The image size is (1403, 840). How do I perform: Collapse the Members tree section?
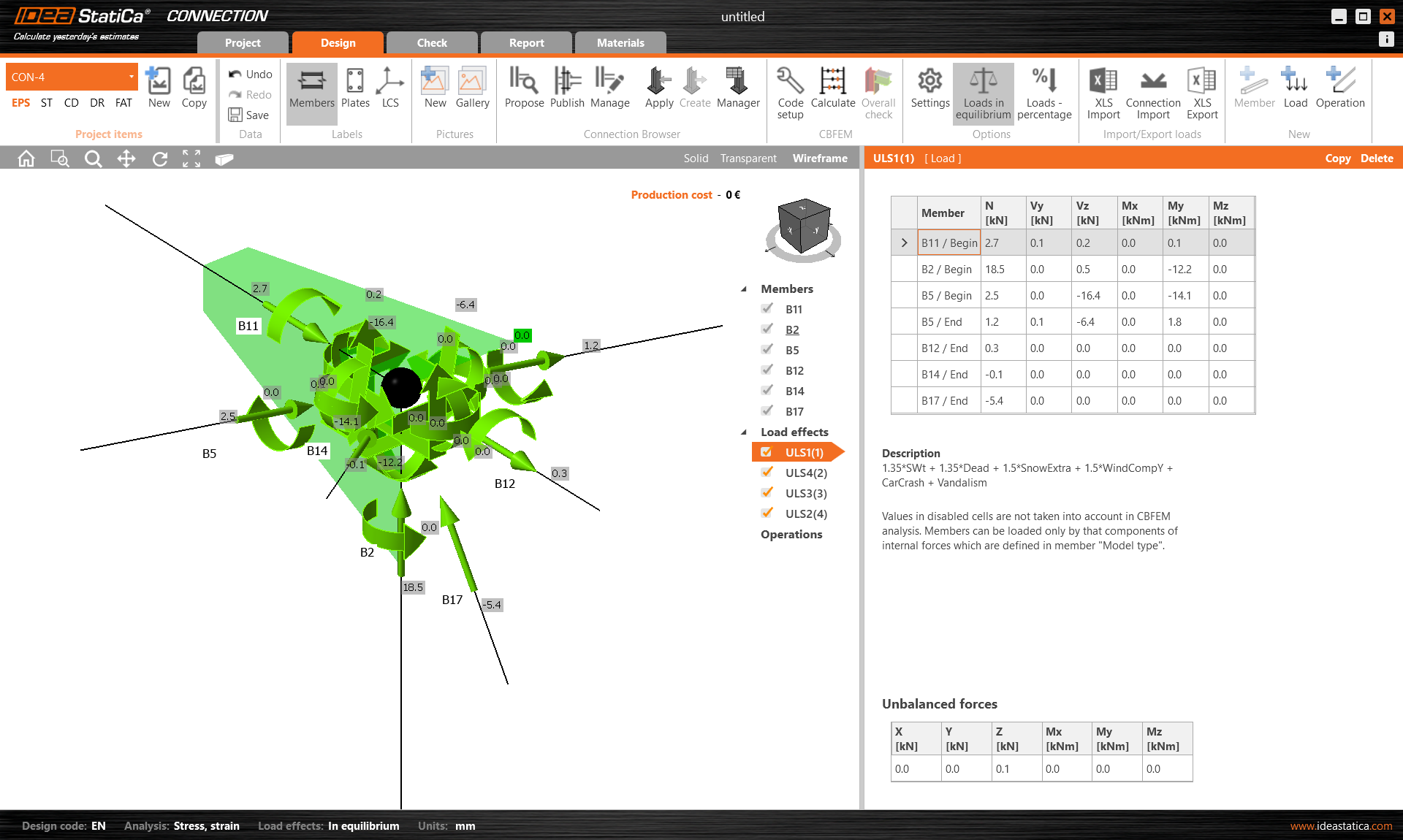744,289
